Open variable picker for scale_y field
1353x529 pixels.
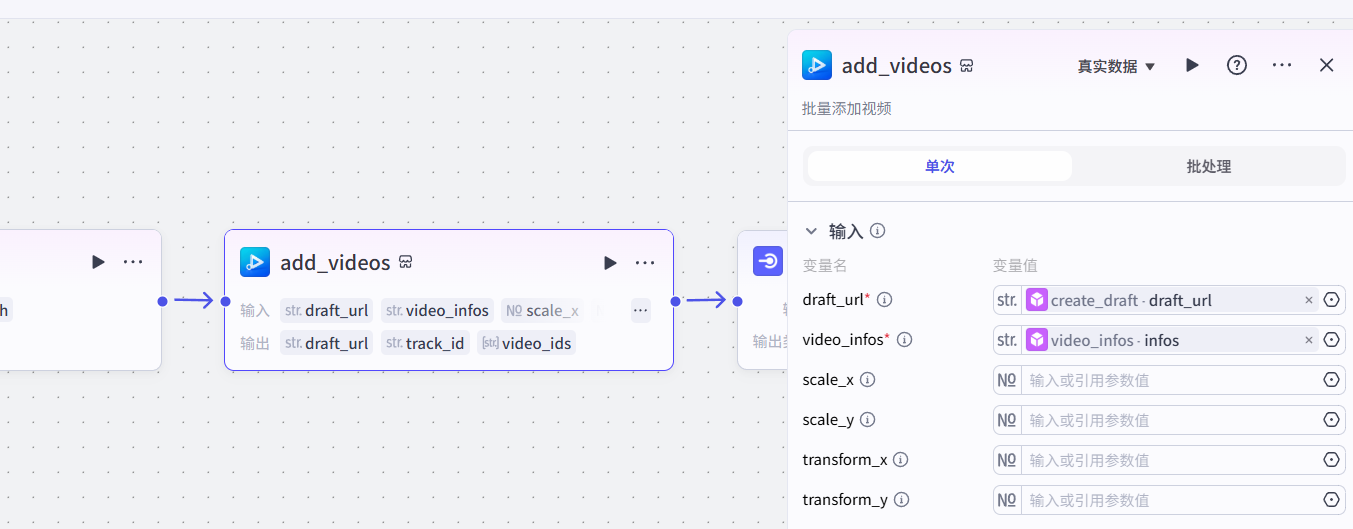click(1331, 420)
